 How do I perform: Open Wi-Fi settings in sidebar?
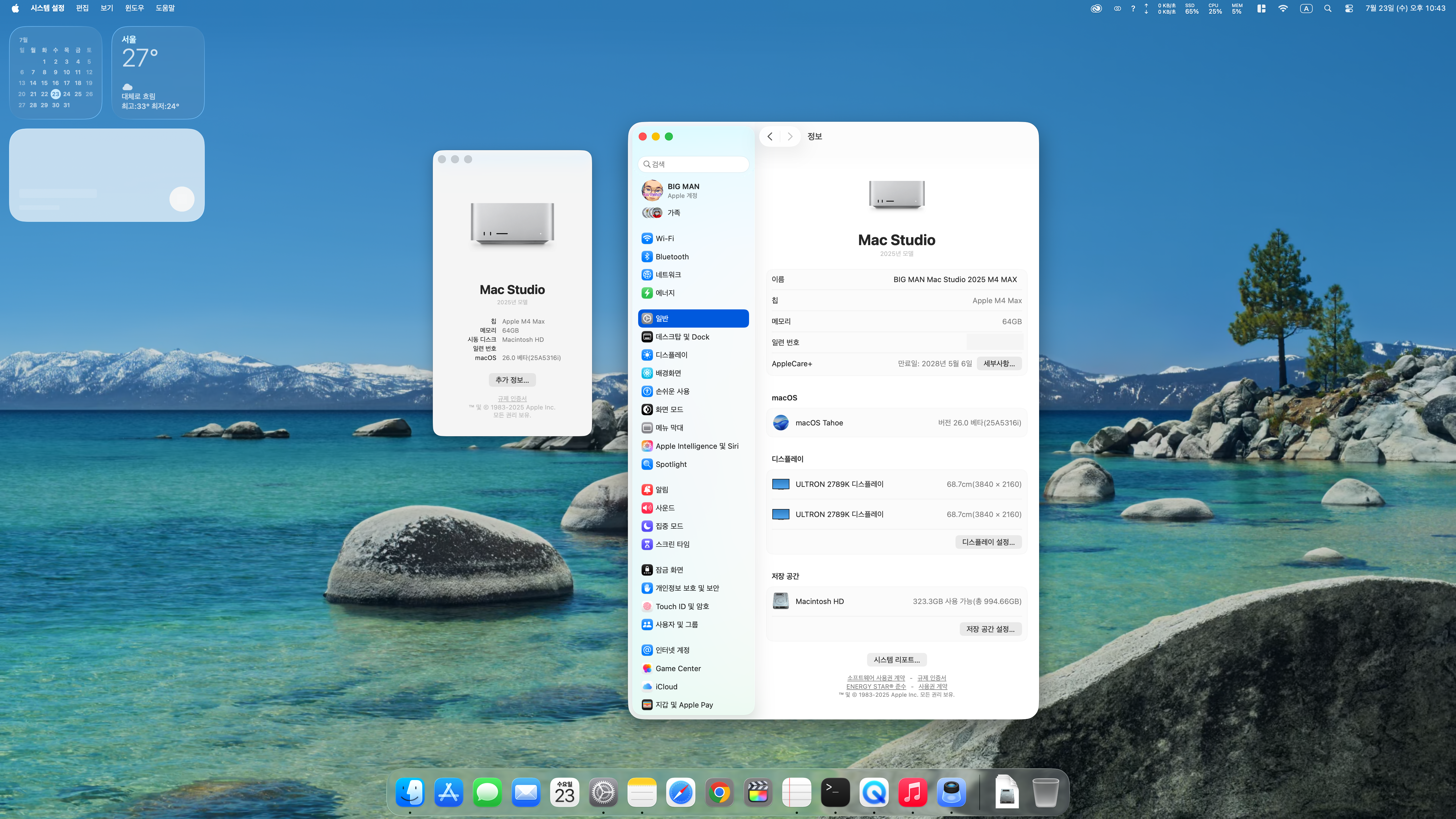[x=664, y=239]
